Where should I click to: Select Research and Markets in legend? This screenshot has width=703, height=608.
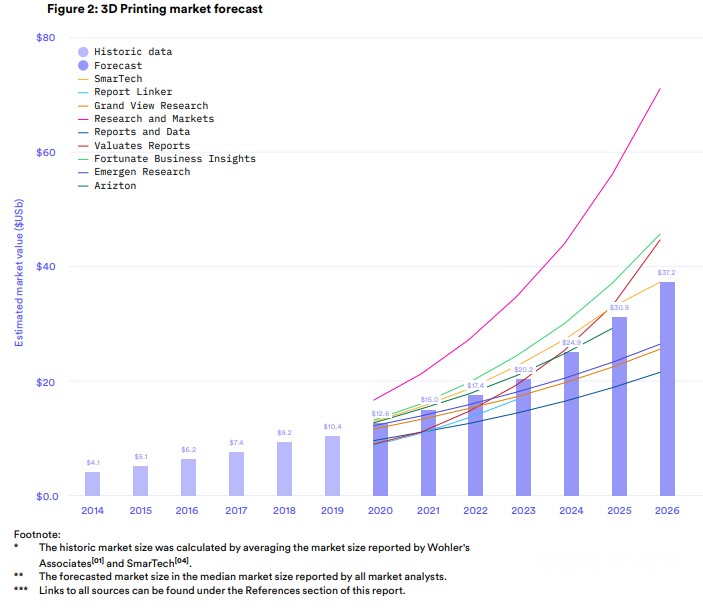pyautogui.click(x=153, y=119)
